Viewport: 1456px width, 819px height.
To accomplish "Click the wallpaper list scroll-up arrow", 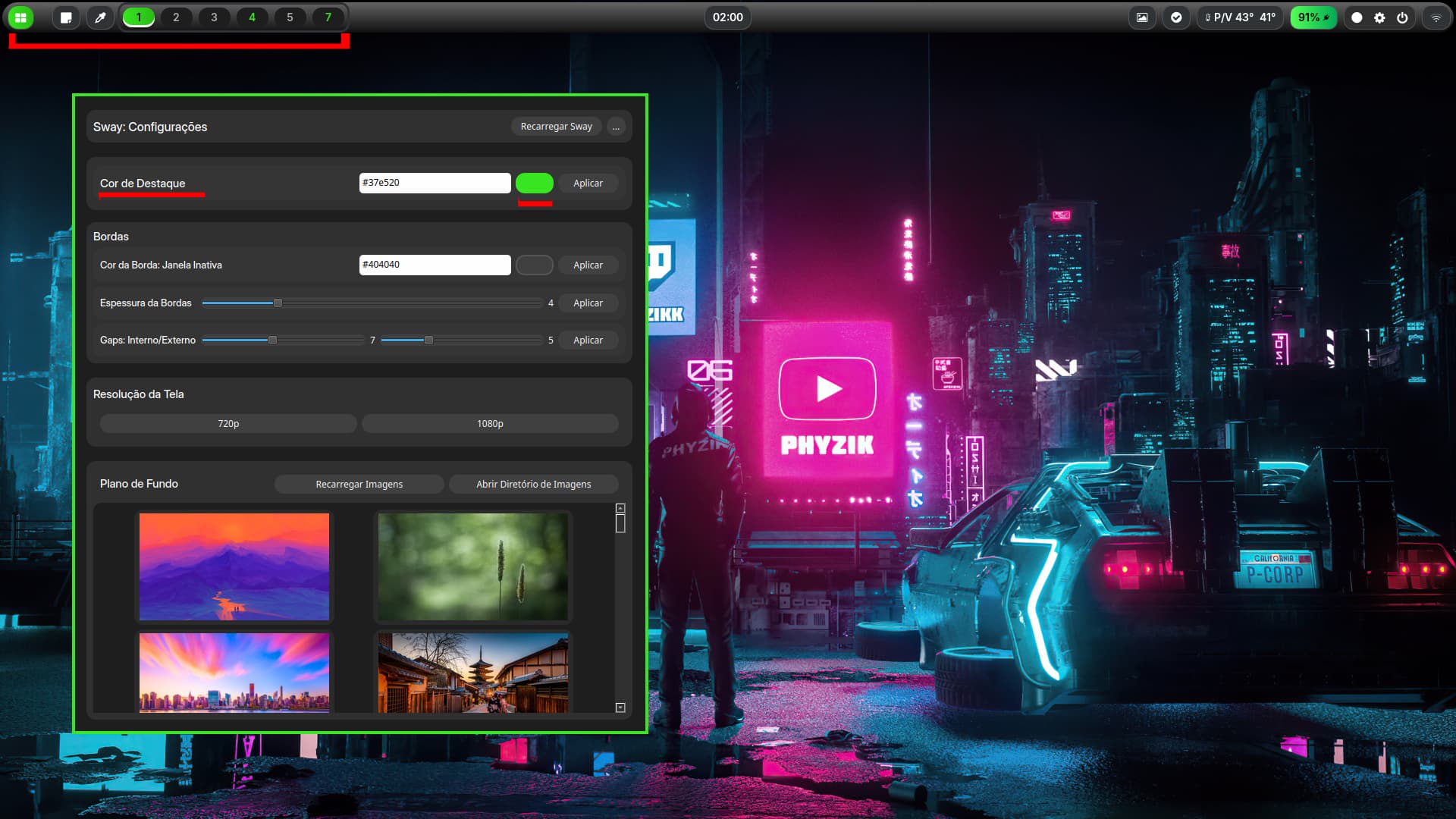I will pyautogui.click(x=620, y=508).
